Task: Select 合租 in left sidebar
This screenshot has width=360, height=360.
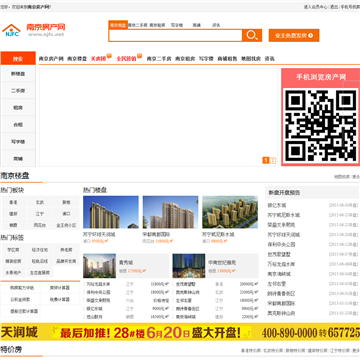Action: 18,125
